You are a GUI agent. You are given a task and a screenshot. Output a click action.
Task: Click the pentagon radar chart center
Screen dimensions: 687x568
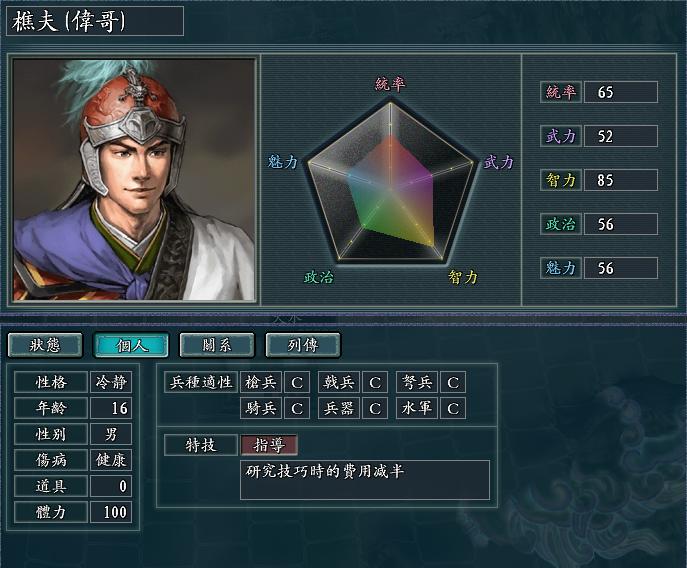(390, 186)
